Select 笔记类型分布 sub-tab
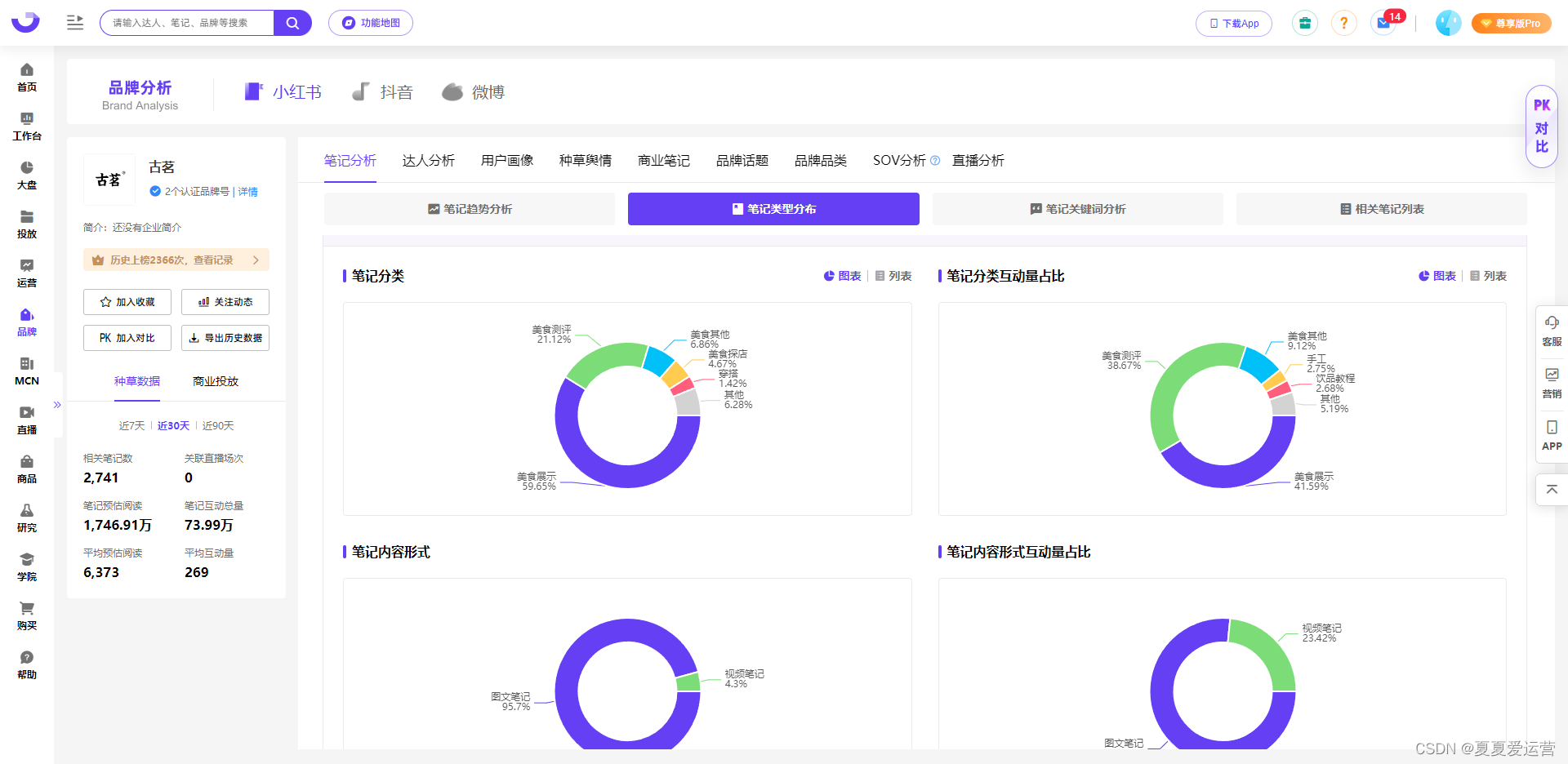This screenshot has height=764, width=1568. (x=773, y=209)
